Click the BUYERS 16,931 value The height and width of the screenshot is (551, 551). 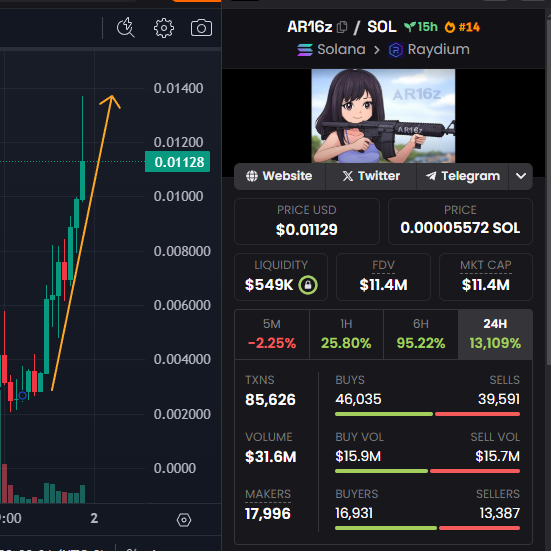pos(354,513)
